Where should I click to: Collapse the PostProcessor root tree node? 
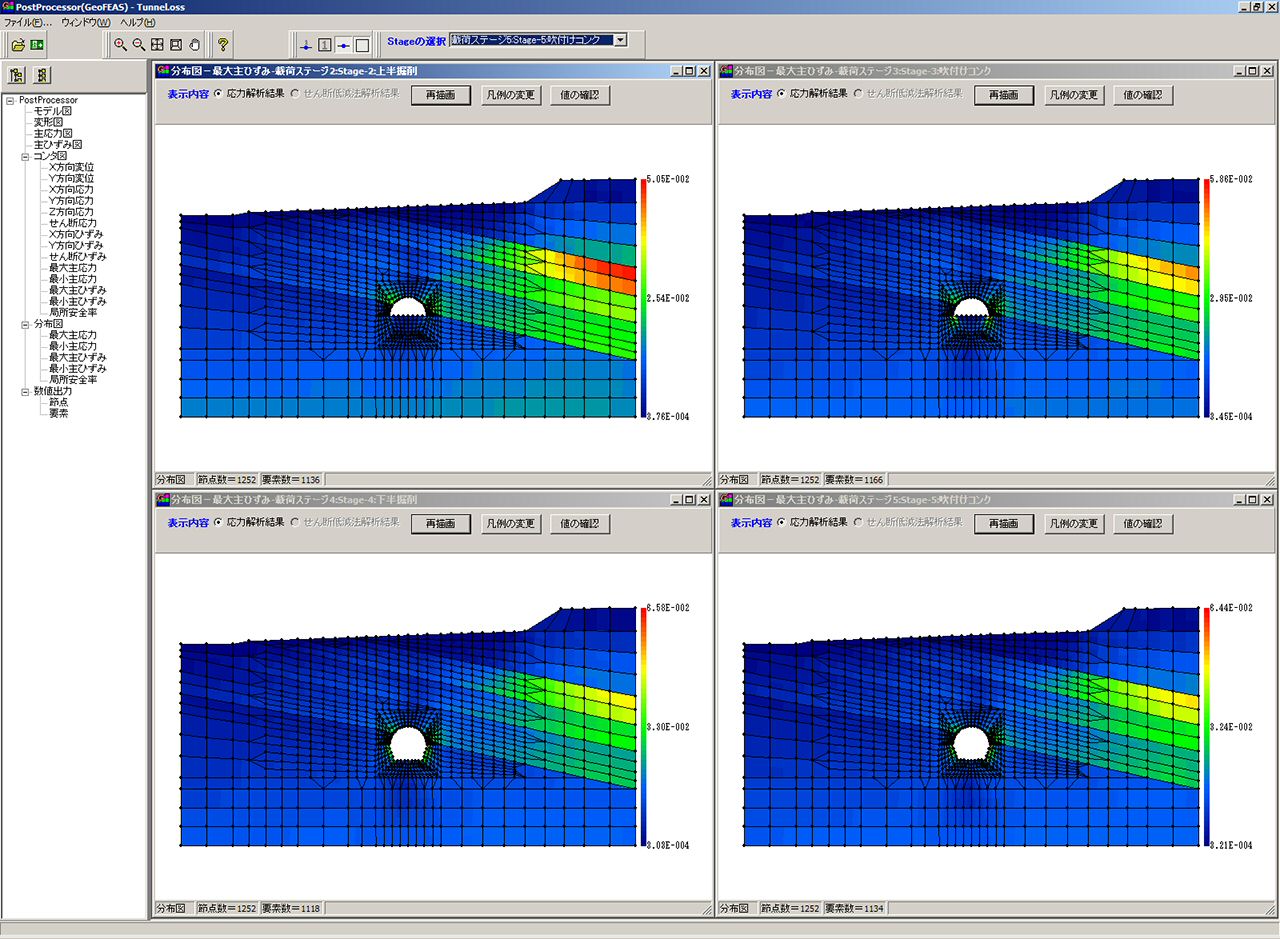coord(9,100)
